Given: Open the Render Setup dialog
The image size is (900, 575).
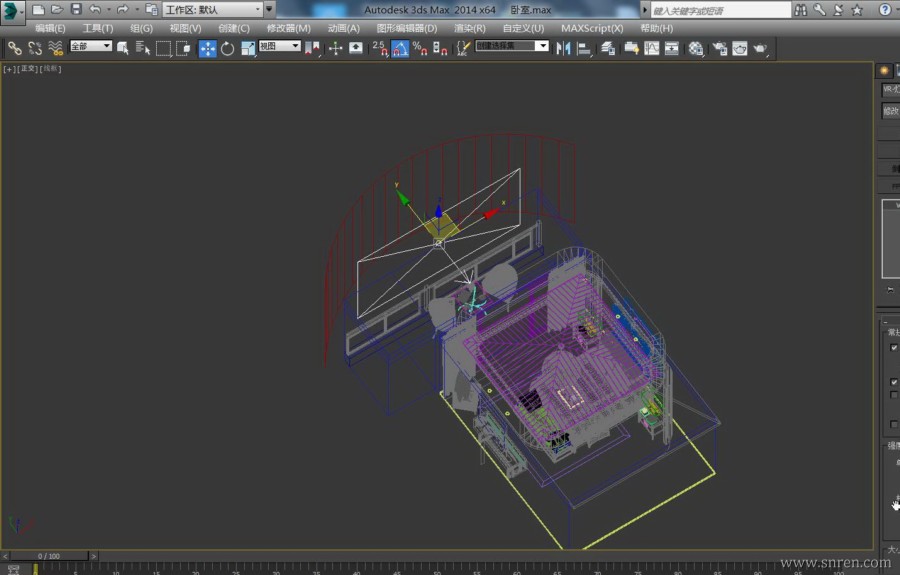Looking at the screenshot, I should [720, 49].
